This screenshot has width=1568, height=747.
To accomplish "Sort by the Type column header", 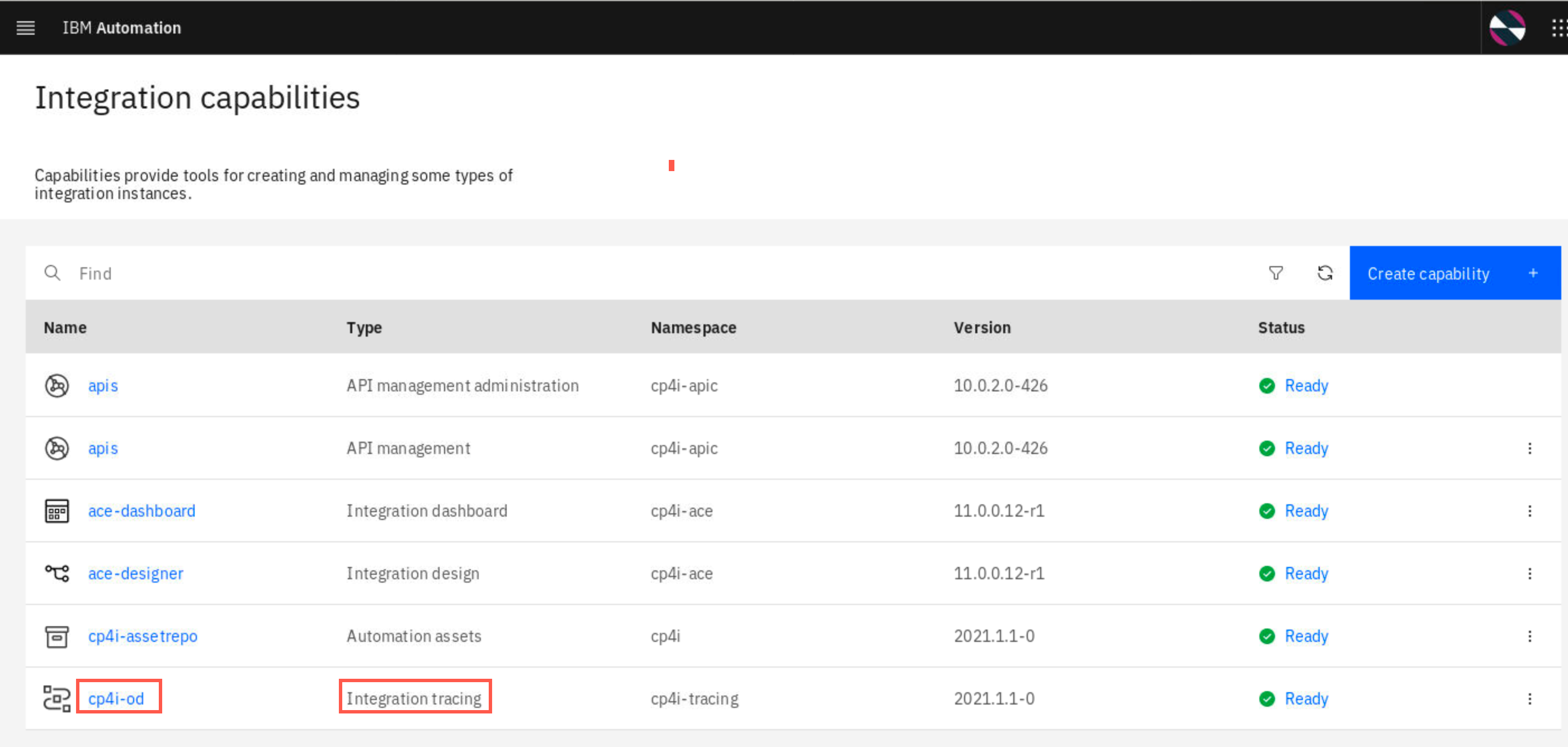I will point(364,328).
